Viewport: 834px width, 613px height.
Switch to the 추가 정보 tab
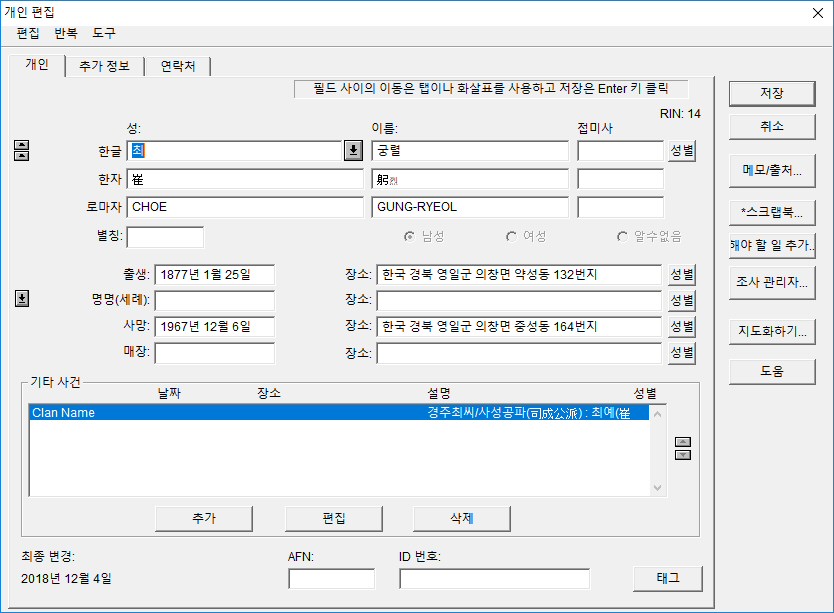[104, 66]
